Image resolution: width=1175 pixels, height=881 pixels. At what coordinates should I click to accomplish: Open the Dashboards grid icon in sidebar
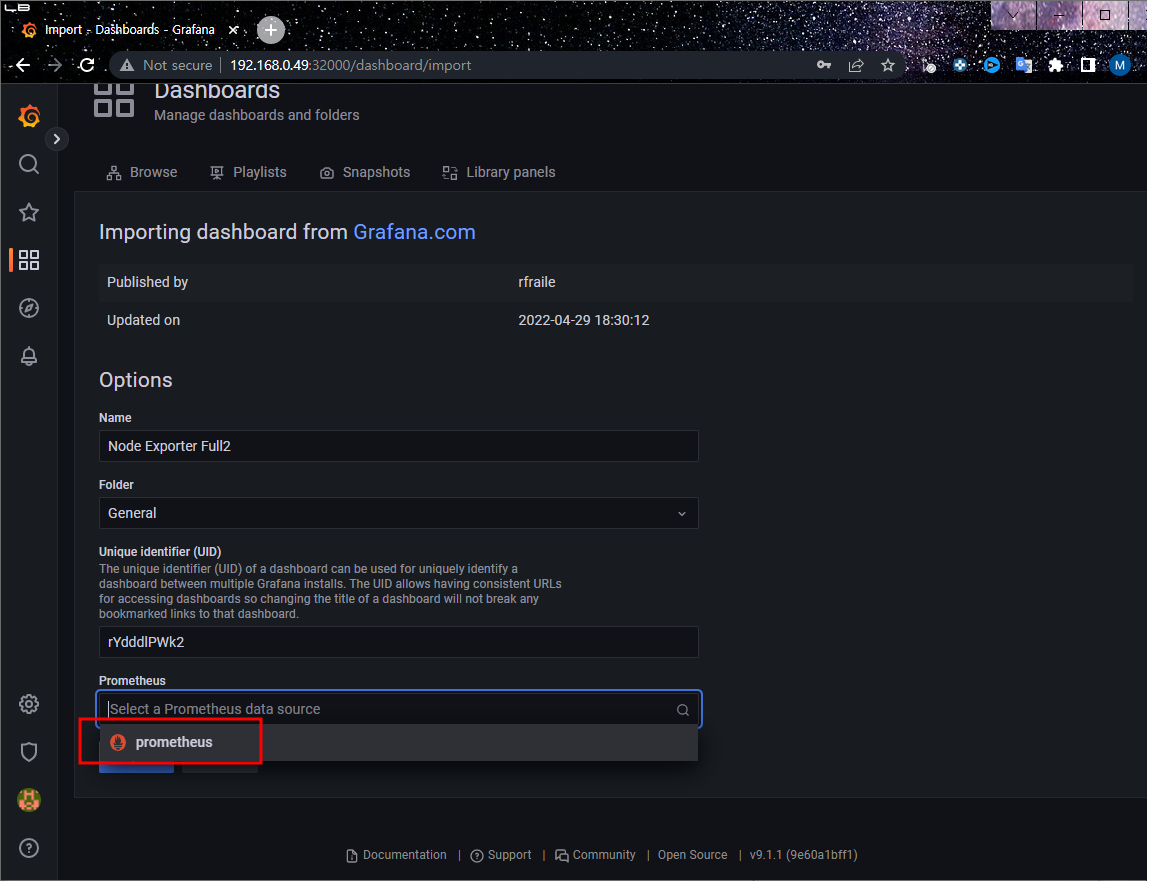29,260
